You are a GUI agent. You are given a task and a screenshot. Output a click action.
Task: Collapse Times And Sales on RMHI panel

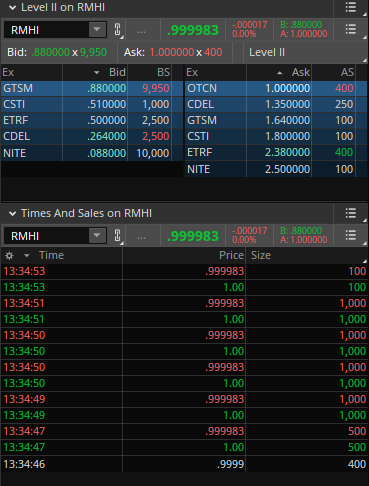pyautogui.click(x=12, y=213)
